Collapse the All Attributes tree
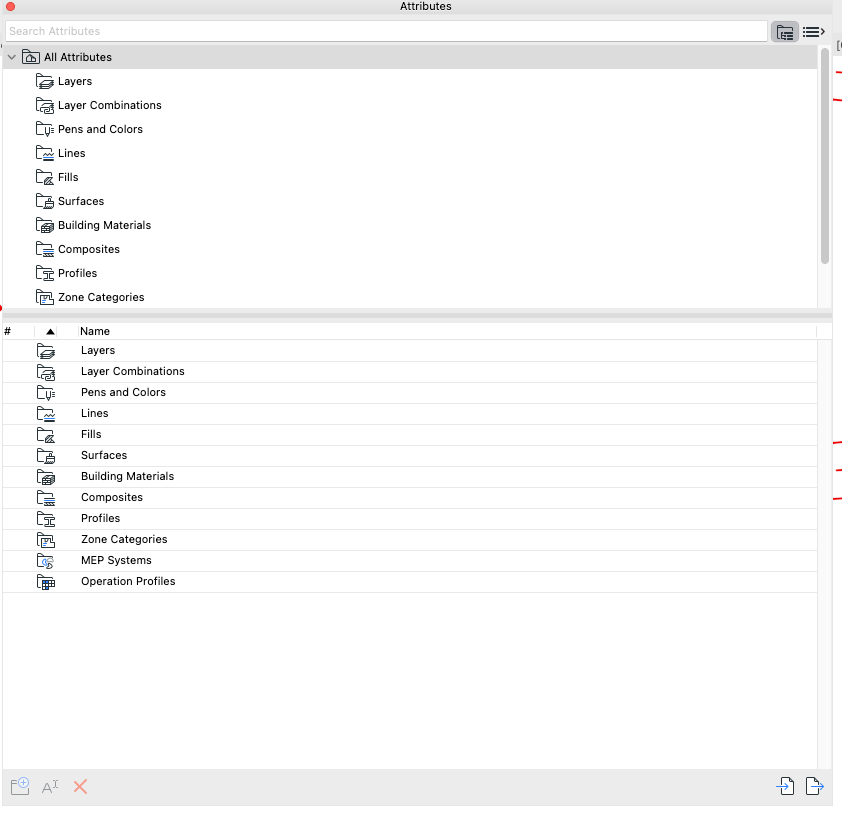The height and width of the screenshot is (814, 842). point(11,57)
